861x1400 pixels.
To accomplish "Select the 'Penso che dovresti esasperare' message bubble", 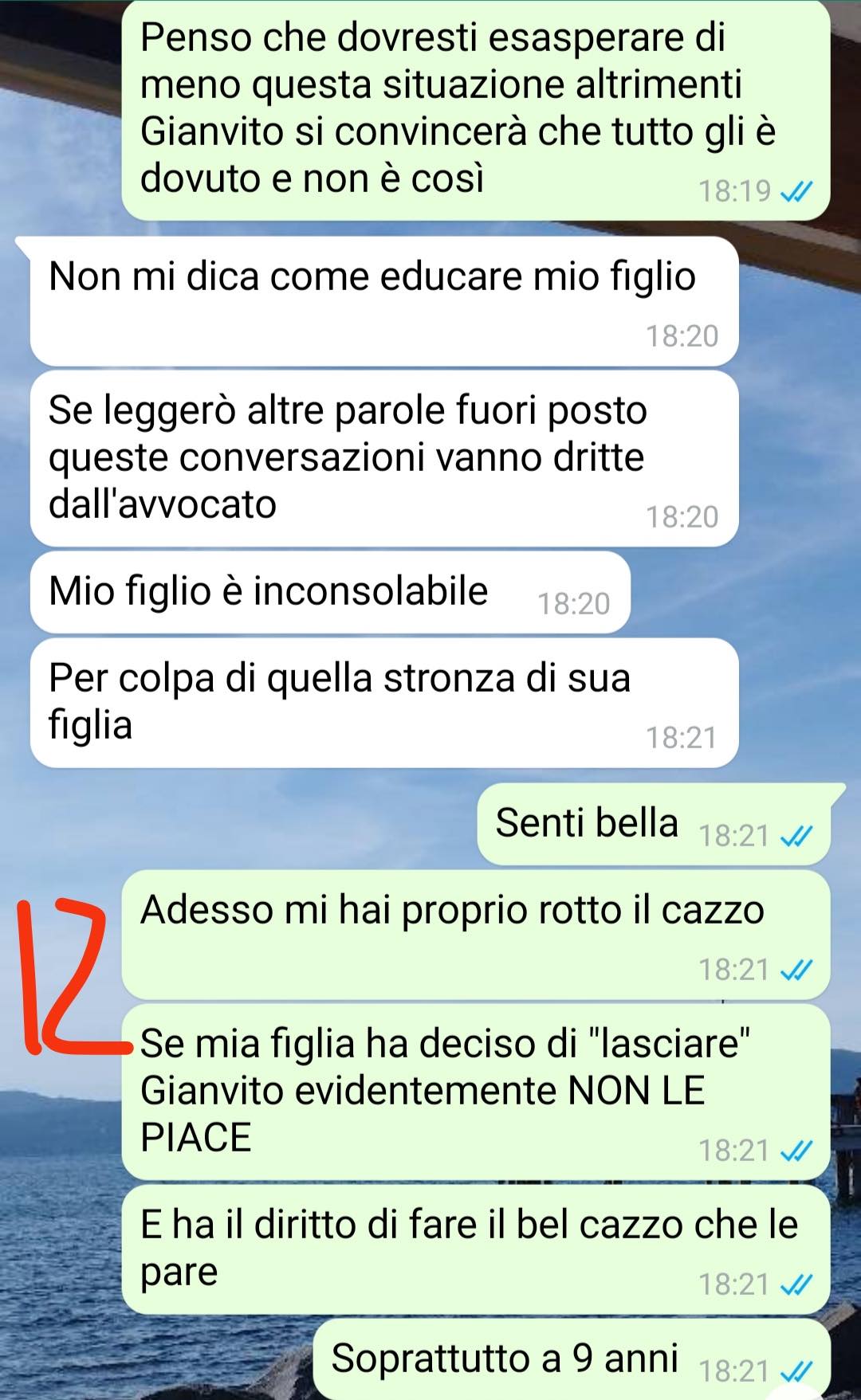I will (x=476, y=110).
